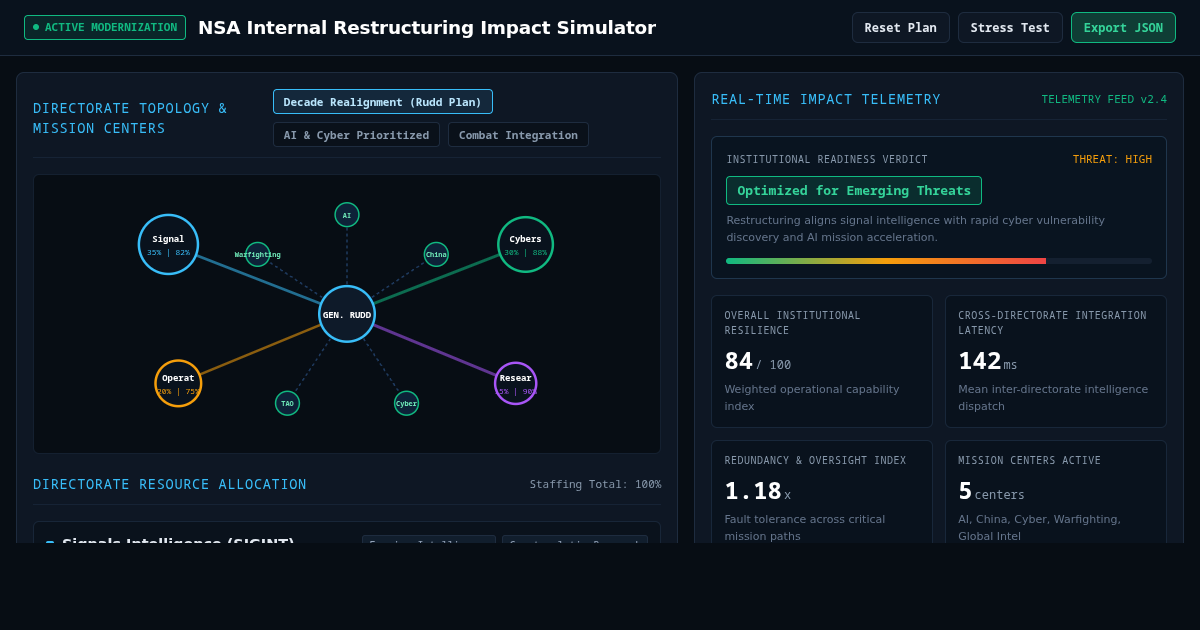Screen dimensions: 1200x630
Task: Click the Real-Time Impact Telemetry heading
Action: pyautogui.click(x=826, y=99)
